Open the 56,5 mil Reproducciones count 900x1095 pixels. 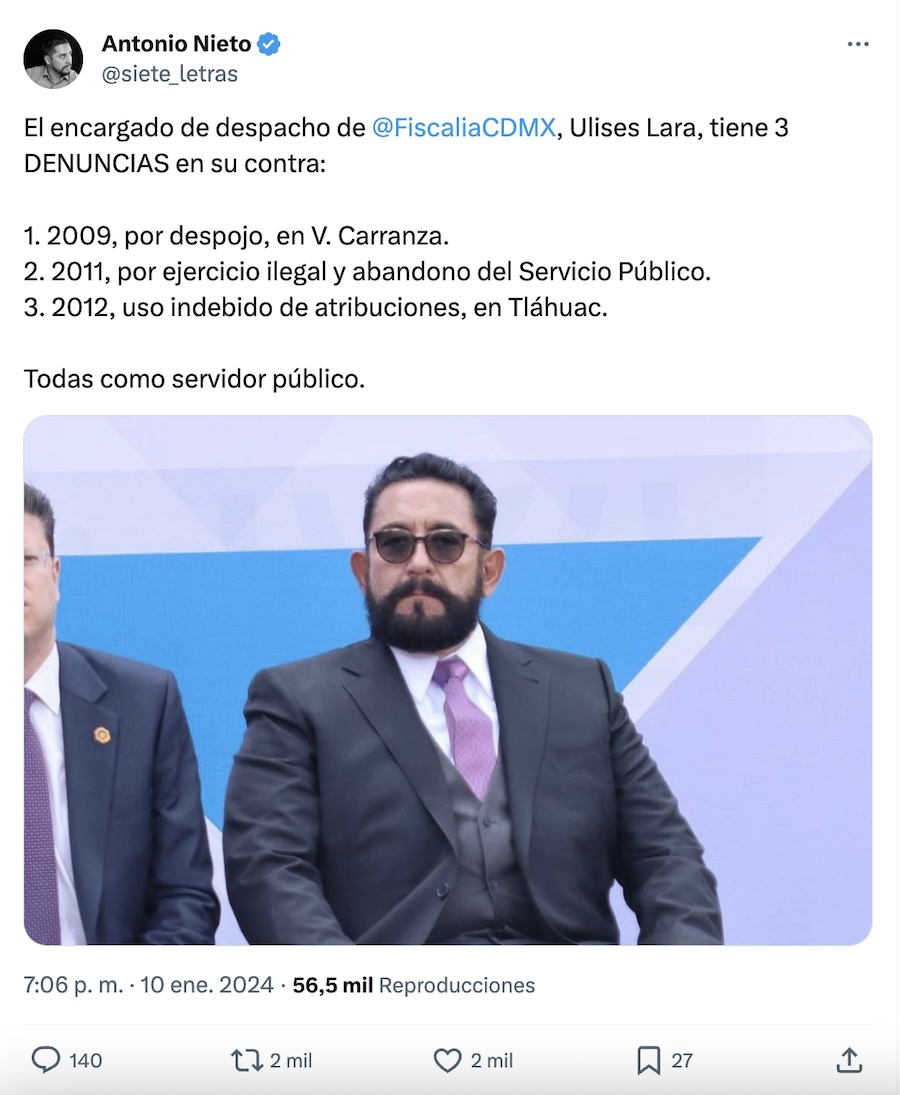click(x=413, y=985)
